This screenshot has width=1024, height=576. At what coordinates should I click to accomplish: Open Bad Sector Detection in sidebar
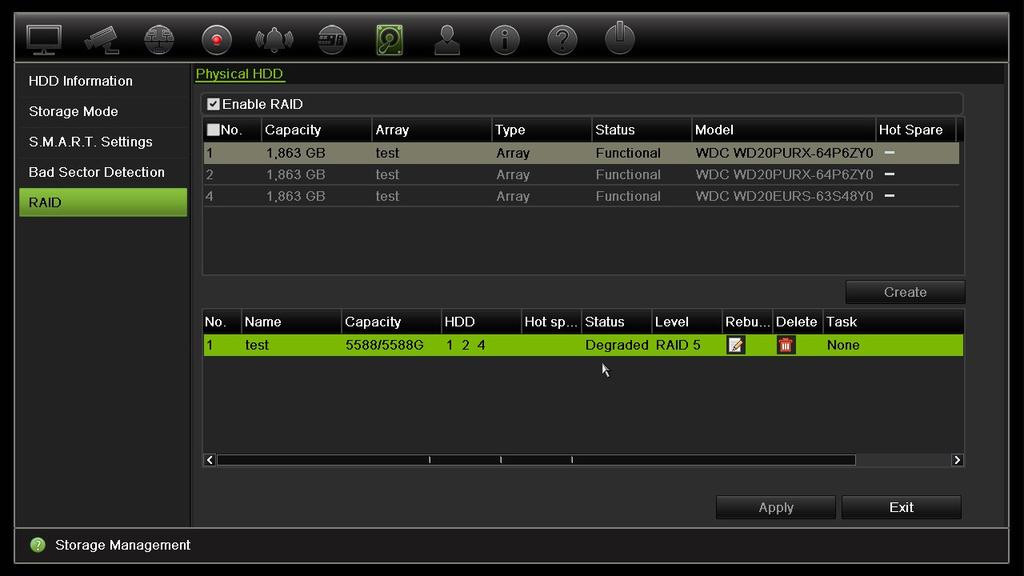click(x=103, y=172)
